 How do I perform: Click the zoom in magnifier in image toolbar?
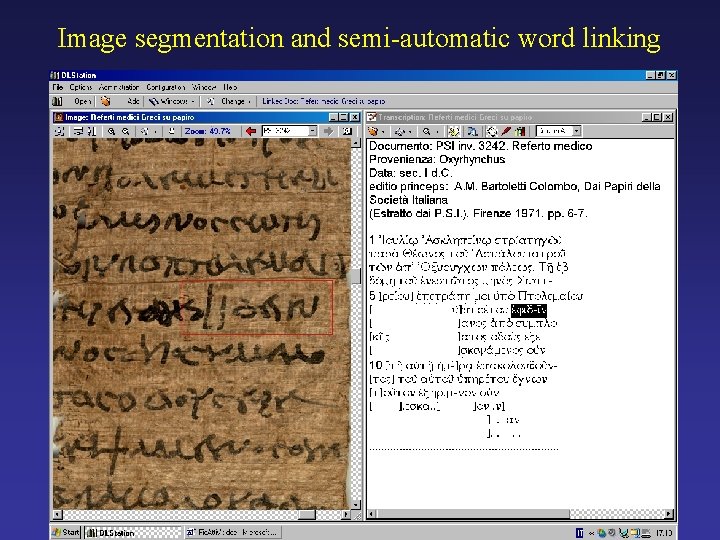click(x=111, y=131)
